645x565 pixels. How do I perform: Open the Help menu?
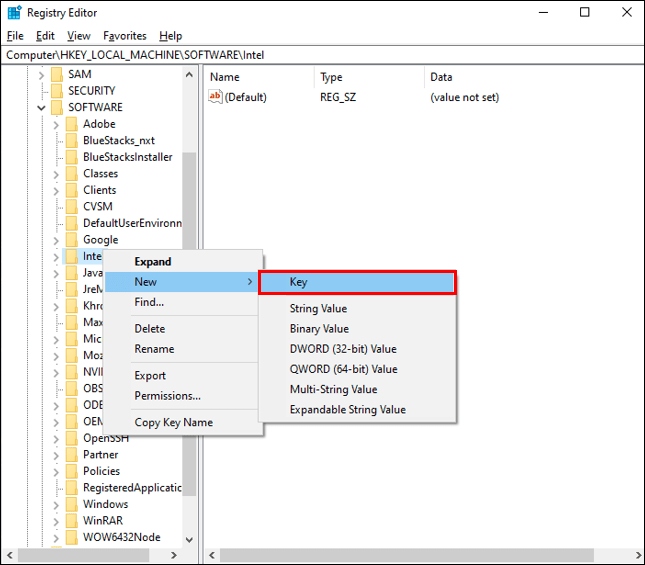(171, 36)
